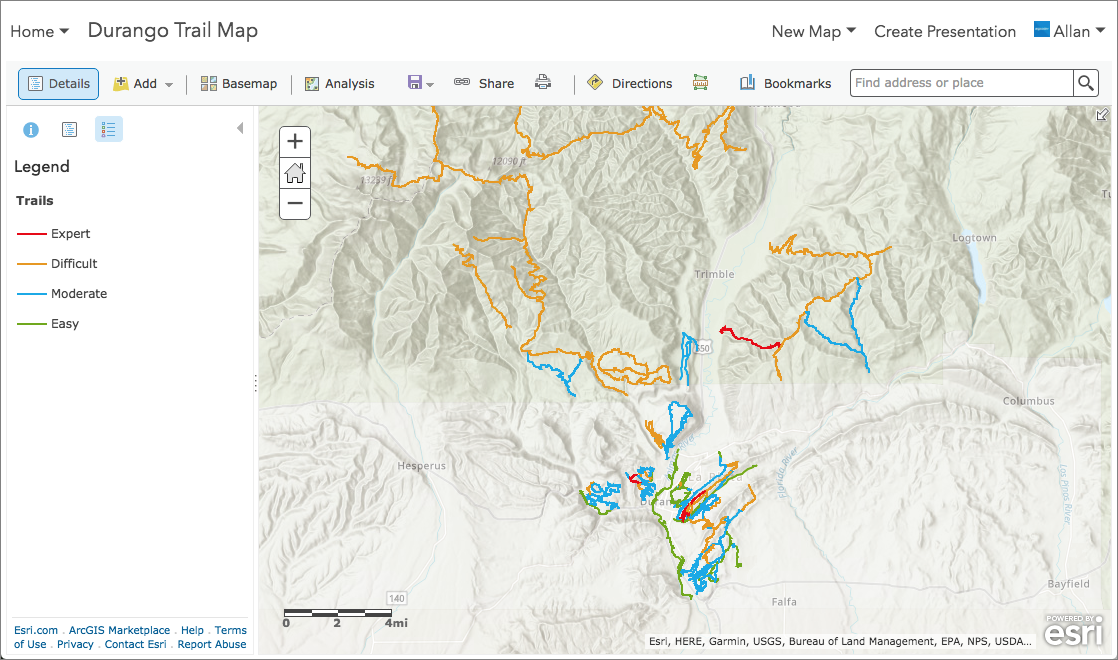Screen dimensions: 1118x660
Task: Open the New Map dropdown
Action: [813, 31]
